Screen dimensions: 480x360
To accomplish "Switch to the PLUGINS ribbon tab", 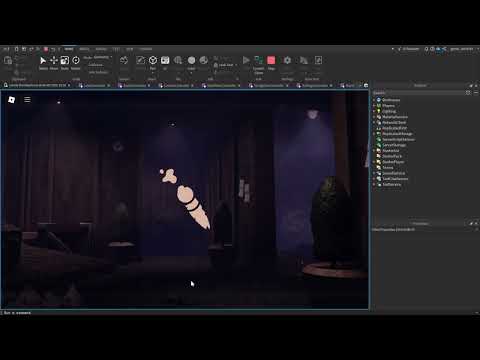I will [146, 49].
